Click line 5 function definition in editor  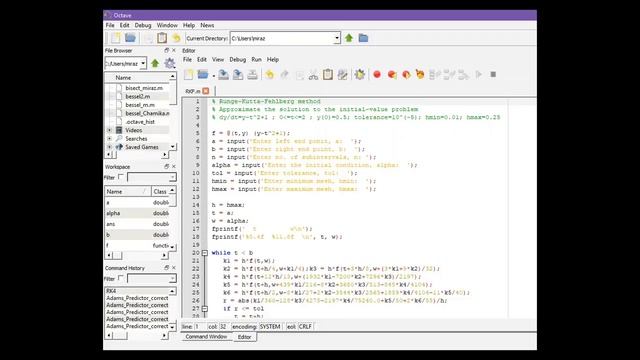point(251,133)
